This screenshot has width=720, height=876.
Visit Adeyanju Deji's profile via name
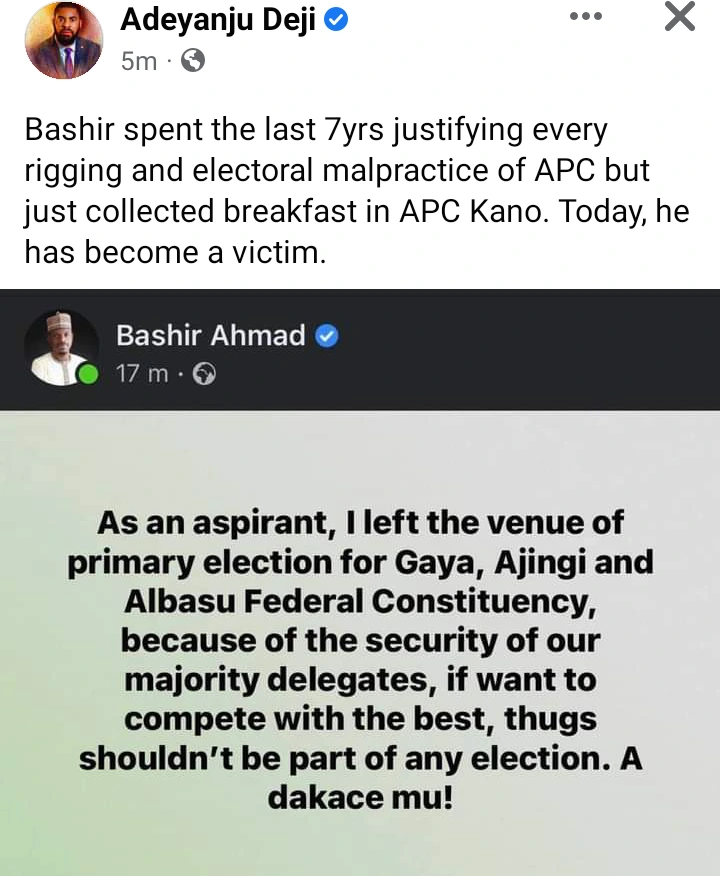(x=220, y=18)
